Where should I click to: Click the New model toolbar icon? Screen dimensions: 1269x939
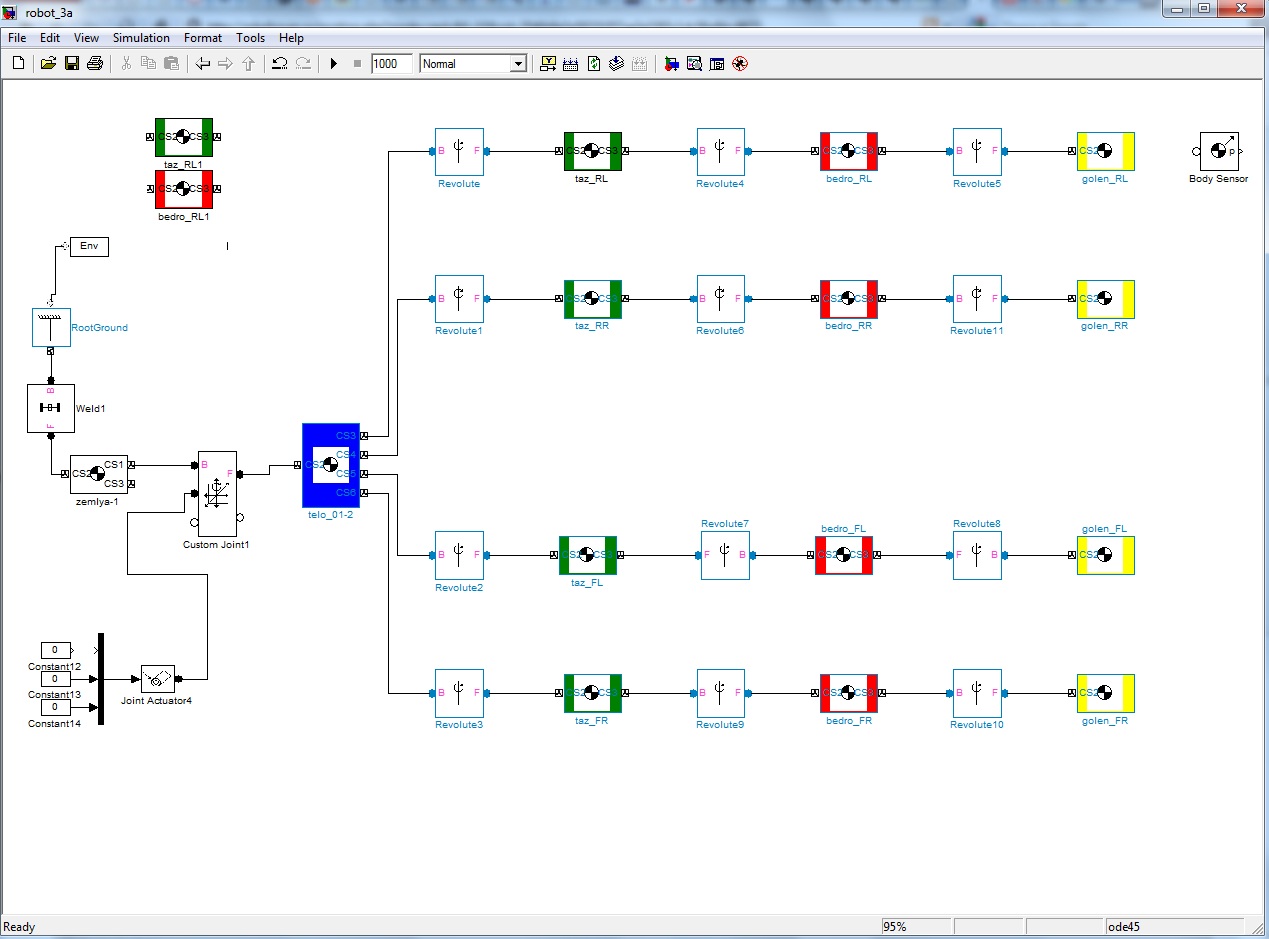point(18,64)
